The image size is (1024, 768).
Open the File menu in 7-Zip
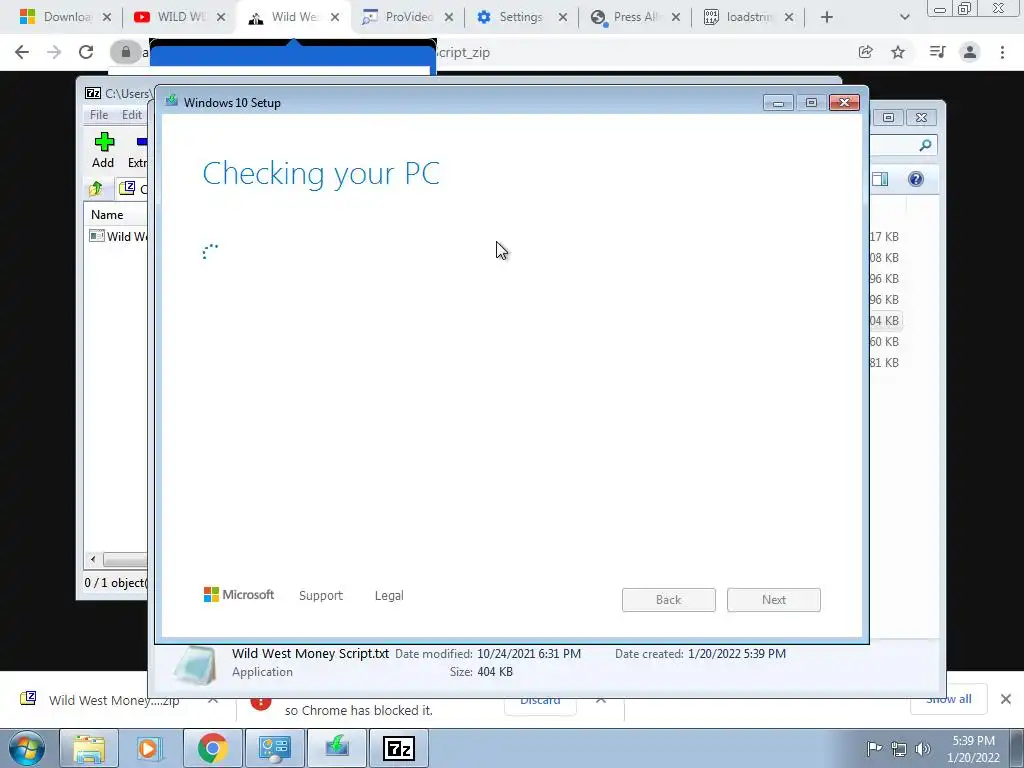99,115
